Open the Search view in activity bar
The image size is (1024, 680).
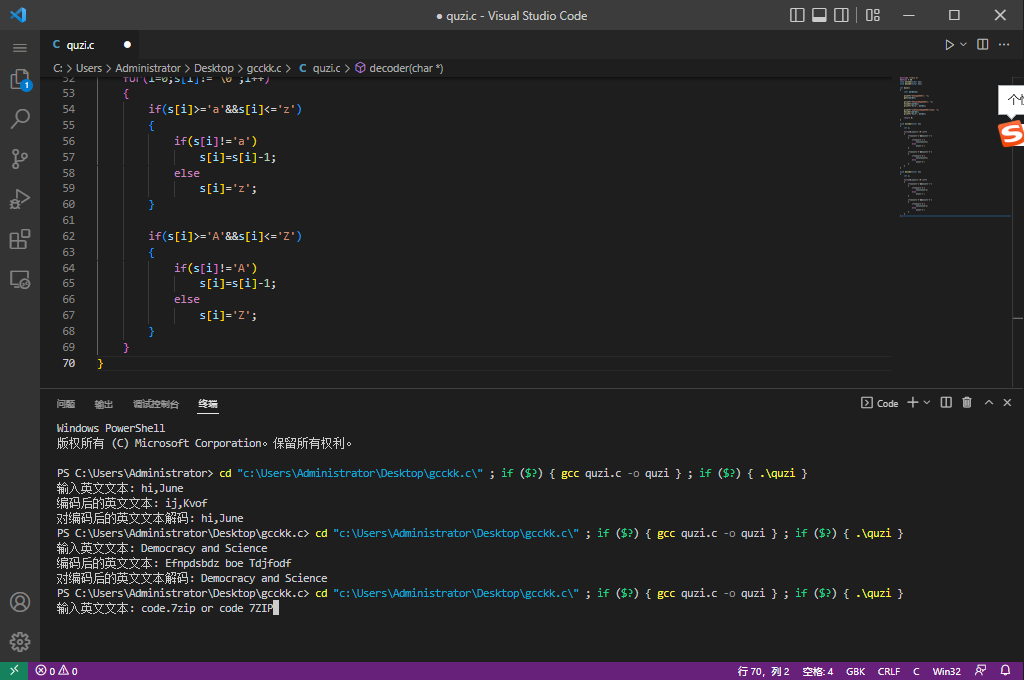[x=19, y=120]
